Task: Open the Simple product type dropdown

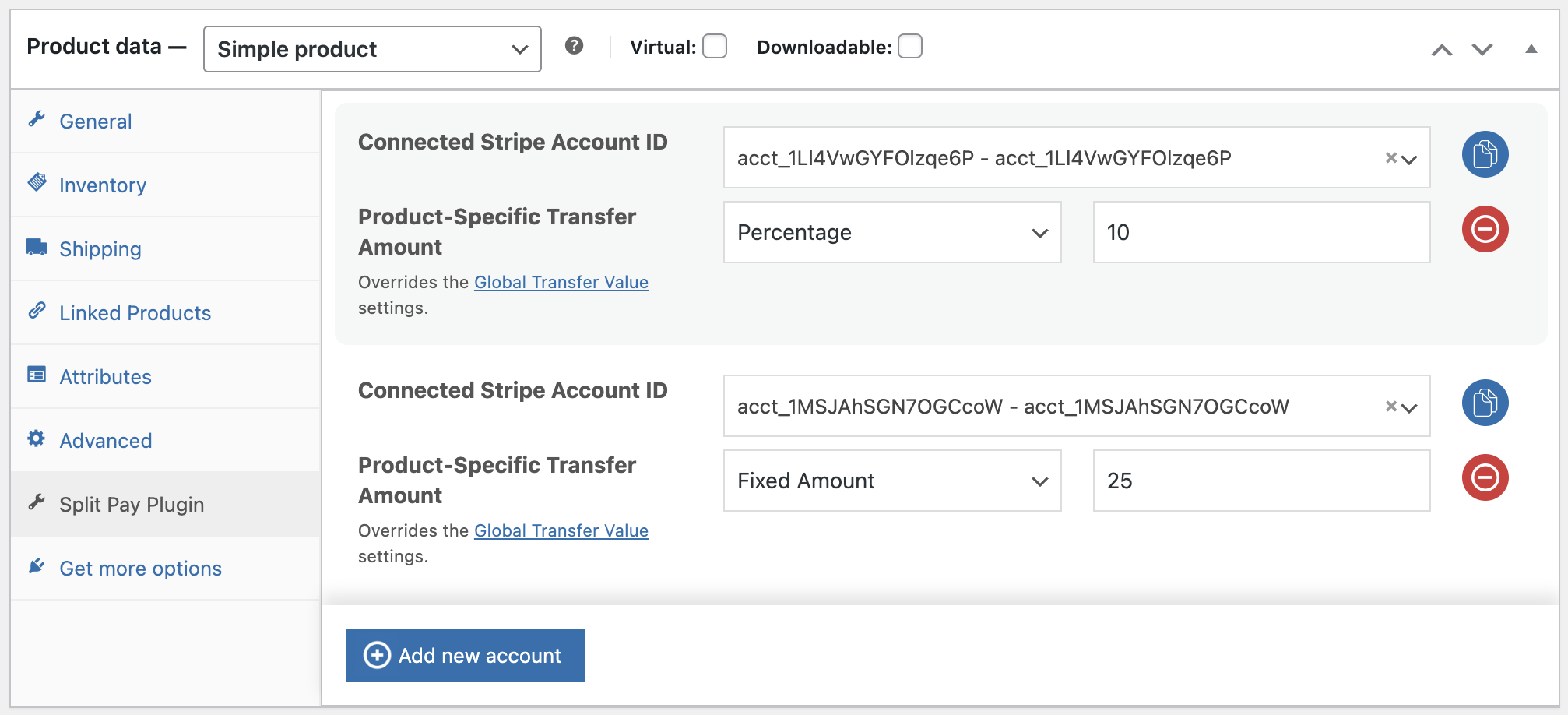Action: tap(372, 49)
